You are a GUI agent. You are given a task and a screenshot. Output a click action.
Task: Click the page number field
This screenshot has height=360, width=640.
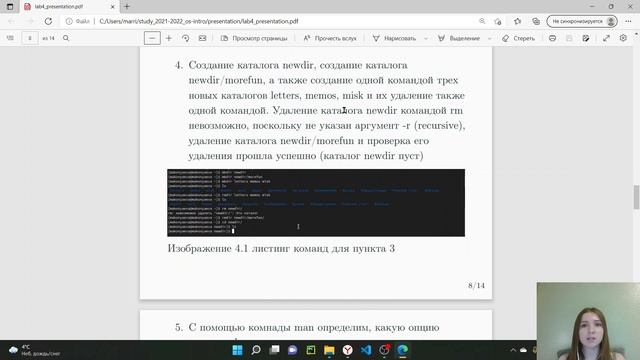pyautogui.click(x=30, y=38)
